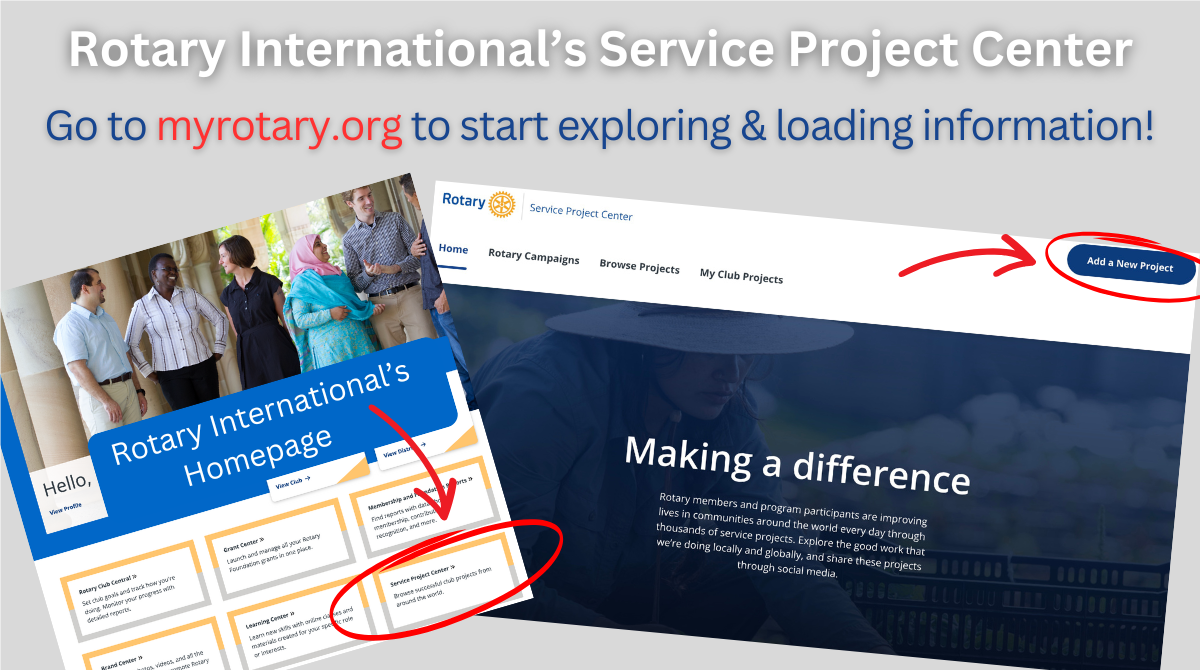
Task: Go to the My Club Projects tab
Action: tap(741, 276)
